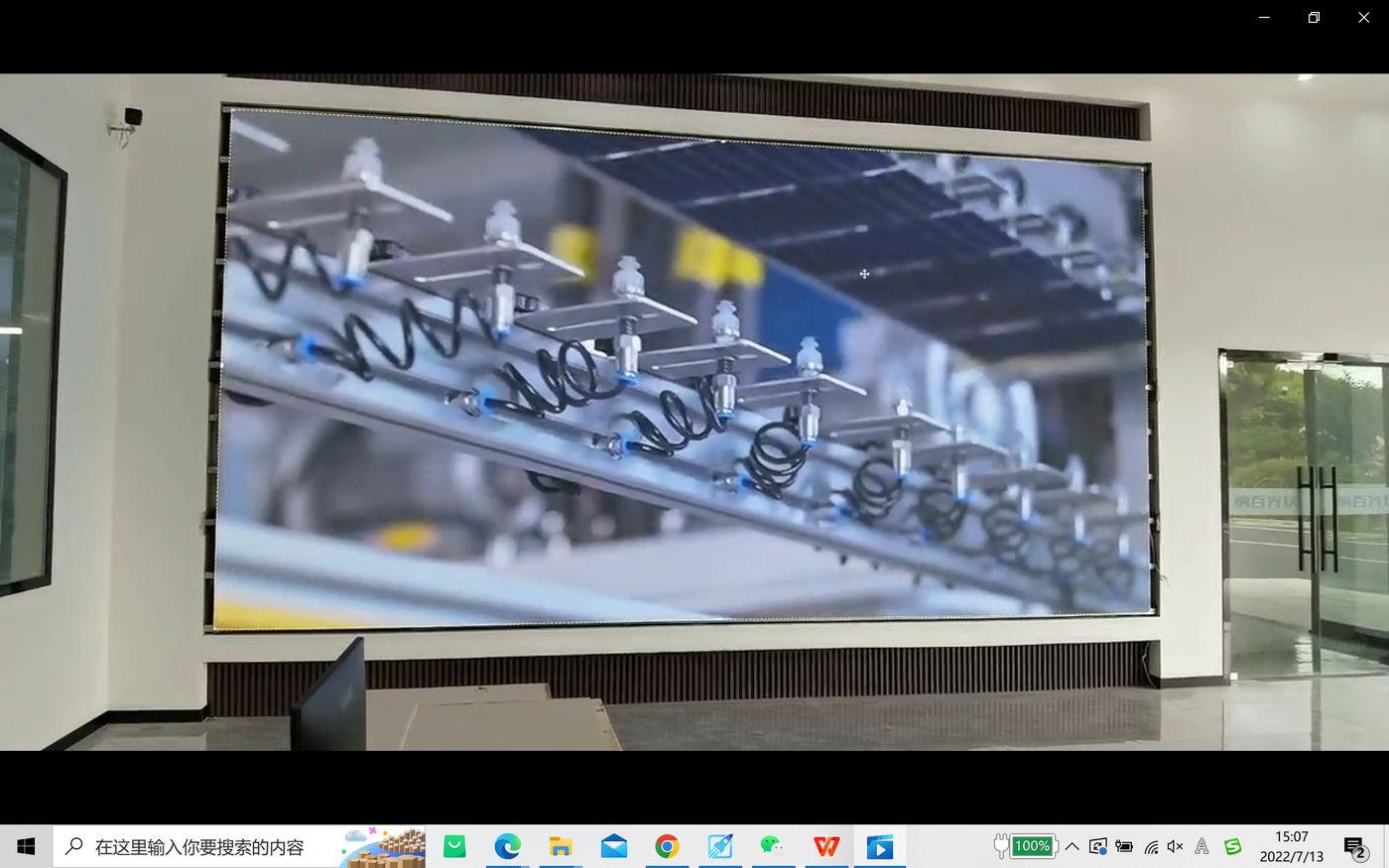The width and height of the screenshot is (1389, 868).
Task: Open the rocket icon app in taskbar
Action: (x=719, y=846)
